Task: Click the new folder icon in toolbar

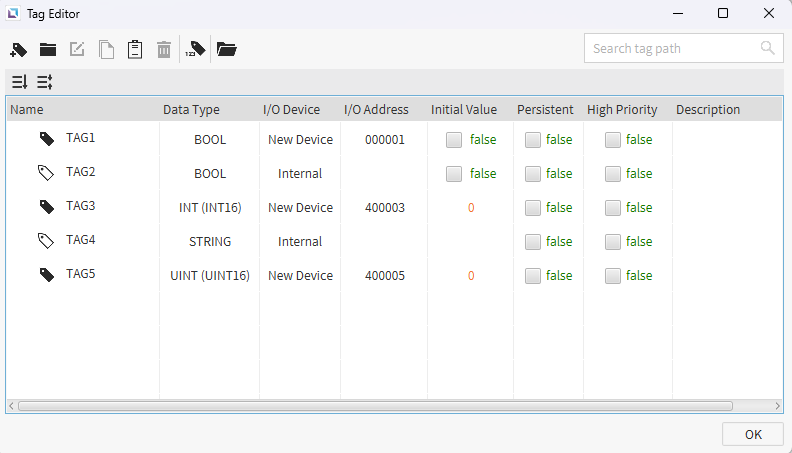Action: (x=47, y=49)
